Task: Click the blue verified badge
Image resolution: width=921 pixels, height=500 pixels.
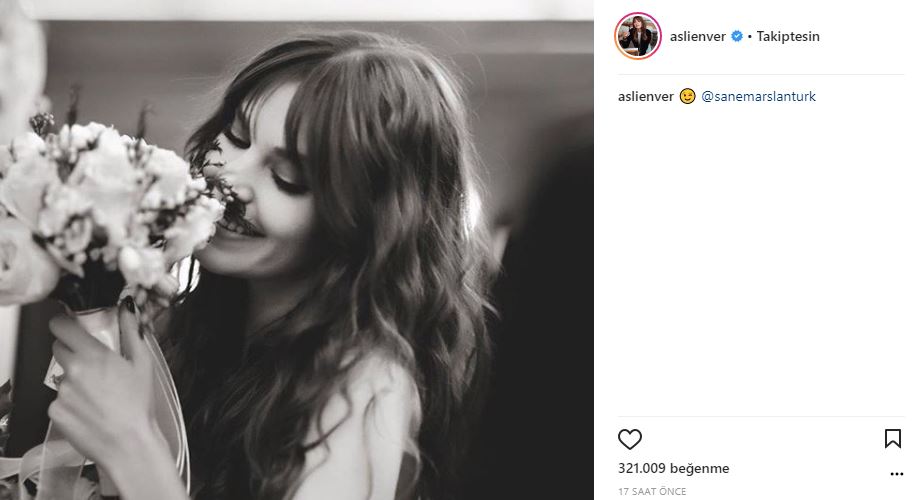Action: pyautogui.click(x=737, y=36)
